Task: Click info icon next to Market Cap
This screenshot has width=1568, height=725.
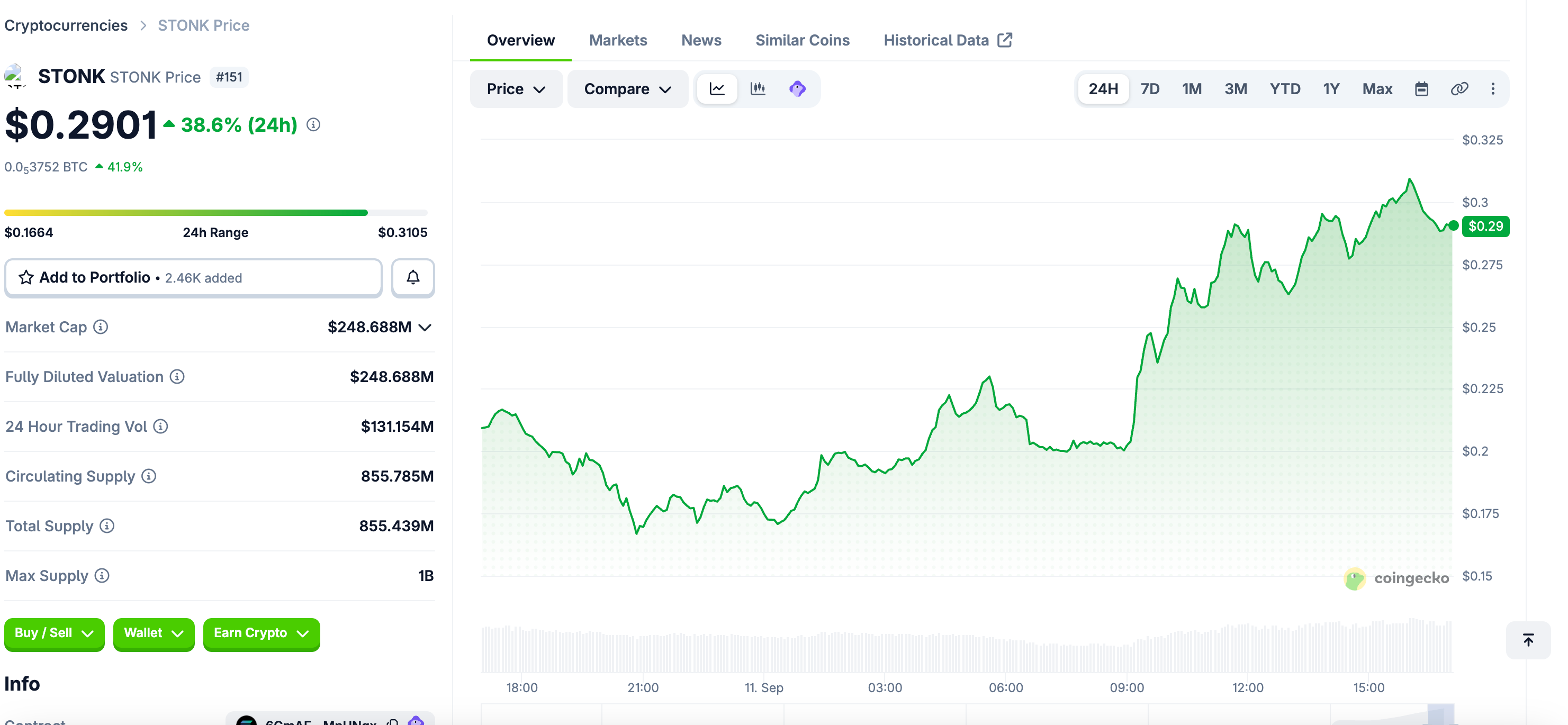Action: 101,327
